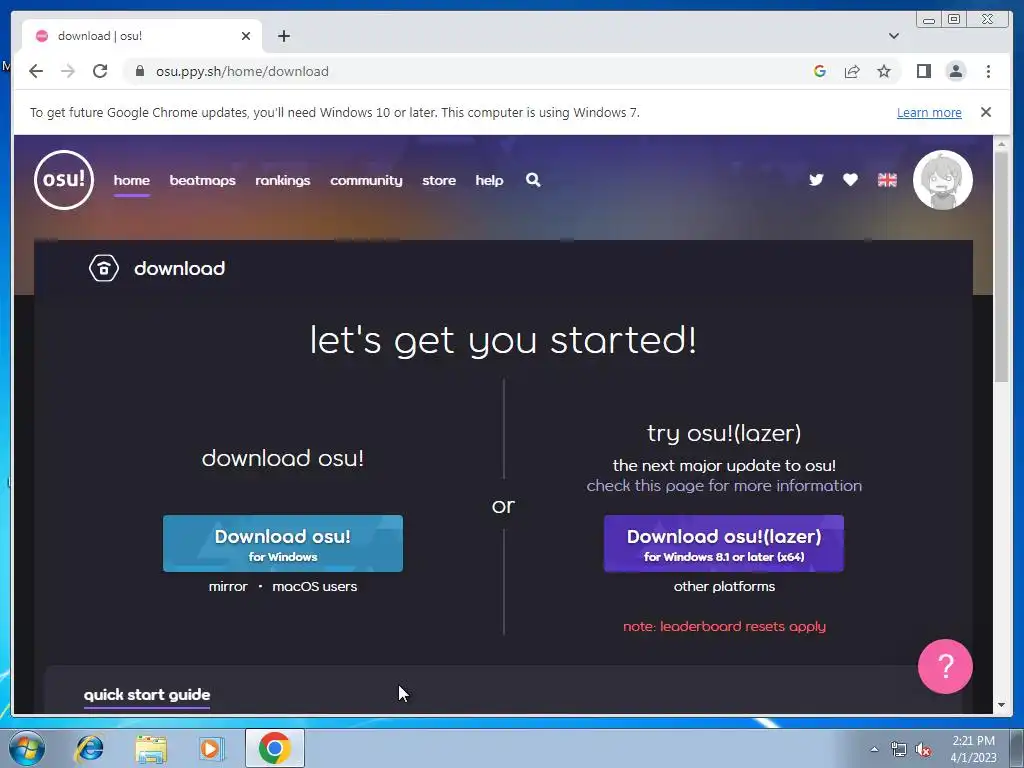Open the Chrome profile icon
Image resolution: width=1024 pixels, height=768 pixels.
[955, 71]
